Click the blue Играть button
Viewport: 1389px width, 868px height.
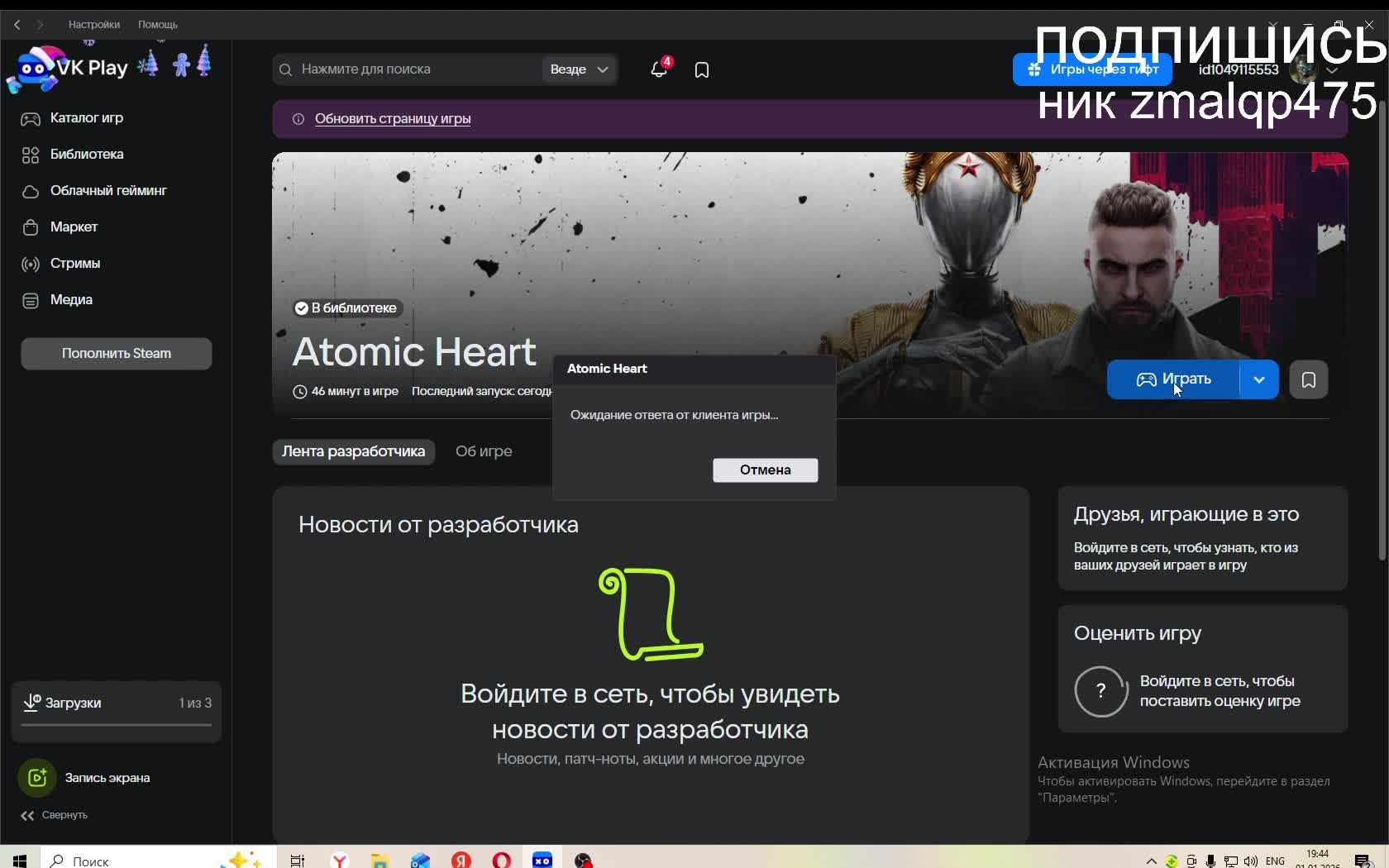(1173, 379)
